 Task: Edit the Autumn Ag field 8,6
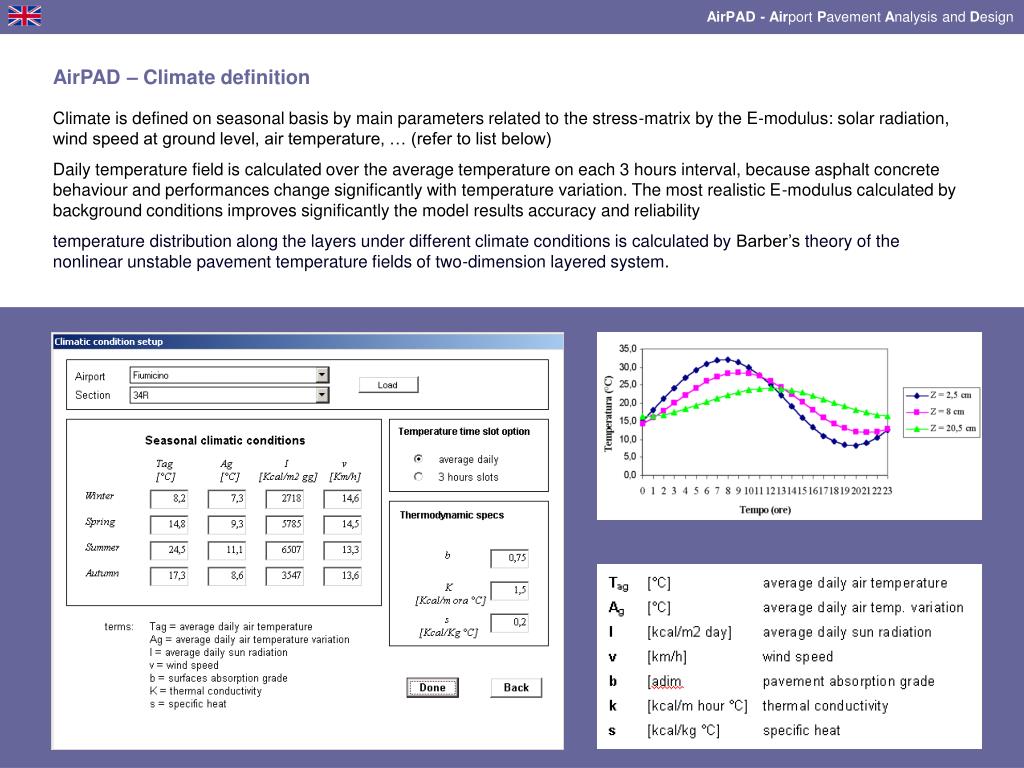227,576
